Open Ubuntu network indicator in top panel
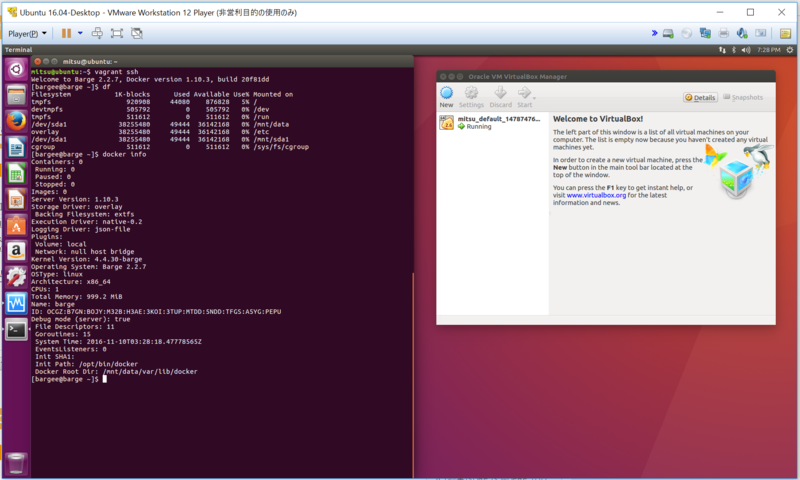The width and height of the screenshot is (800, 480). coord(722,50)
